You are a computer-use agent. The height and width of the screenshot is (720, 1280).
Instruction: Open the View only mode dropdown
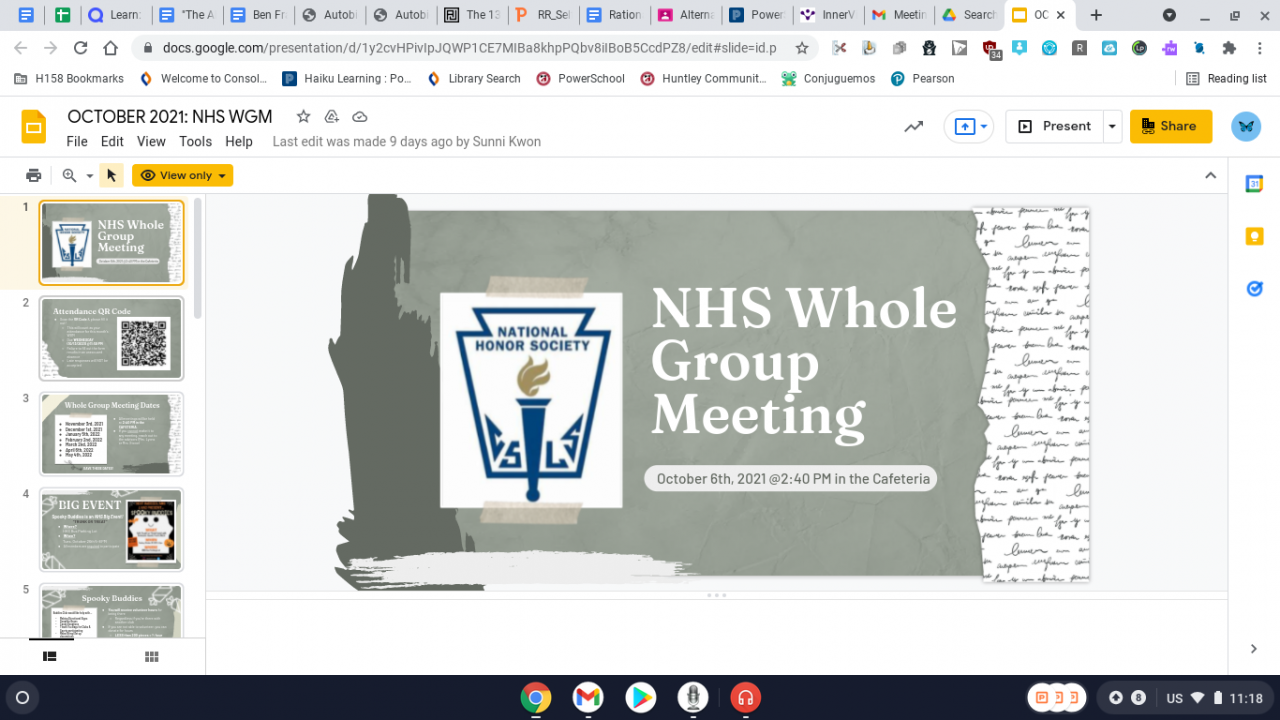coord(183,175)
